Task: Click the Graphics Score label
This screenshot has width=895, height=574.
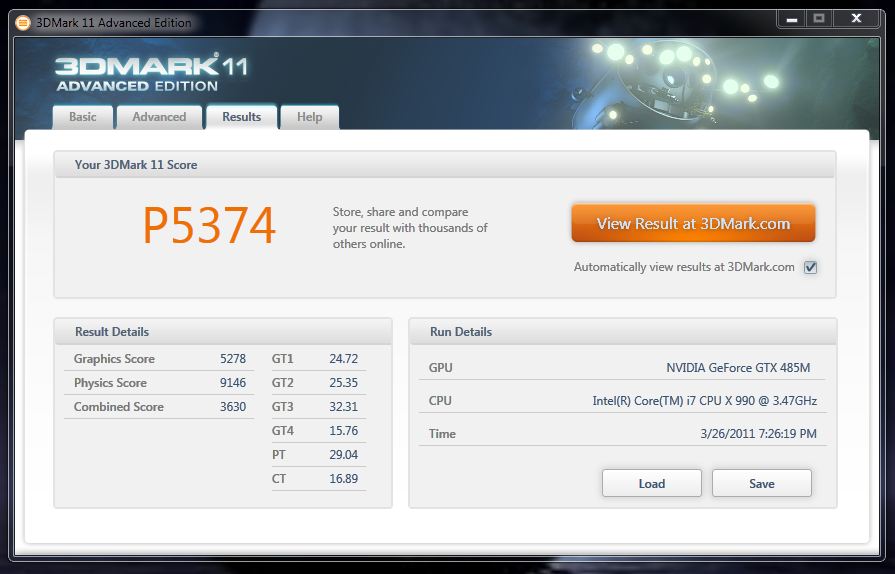Action: pos(114,359)
